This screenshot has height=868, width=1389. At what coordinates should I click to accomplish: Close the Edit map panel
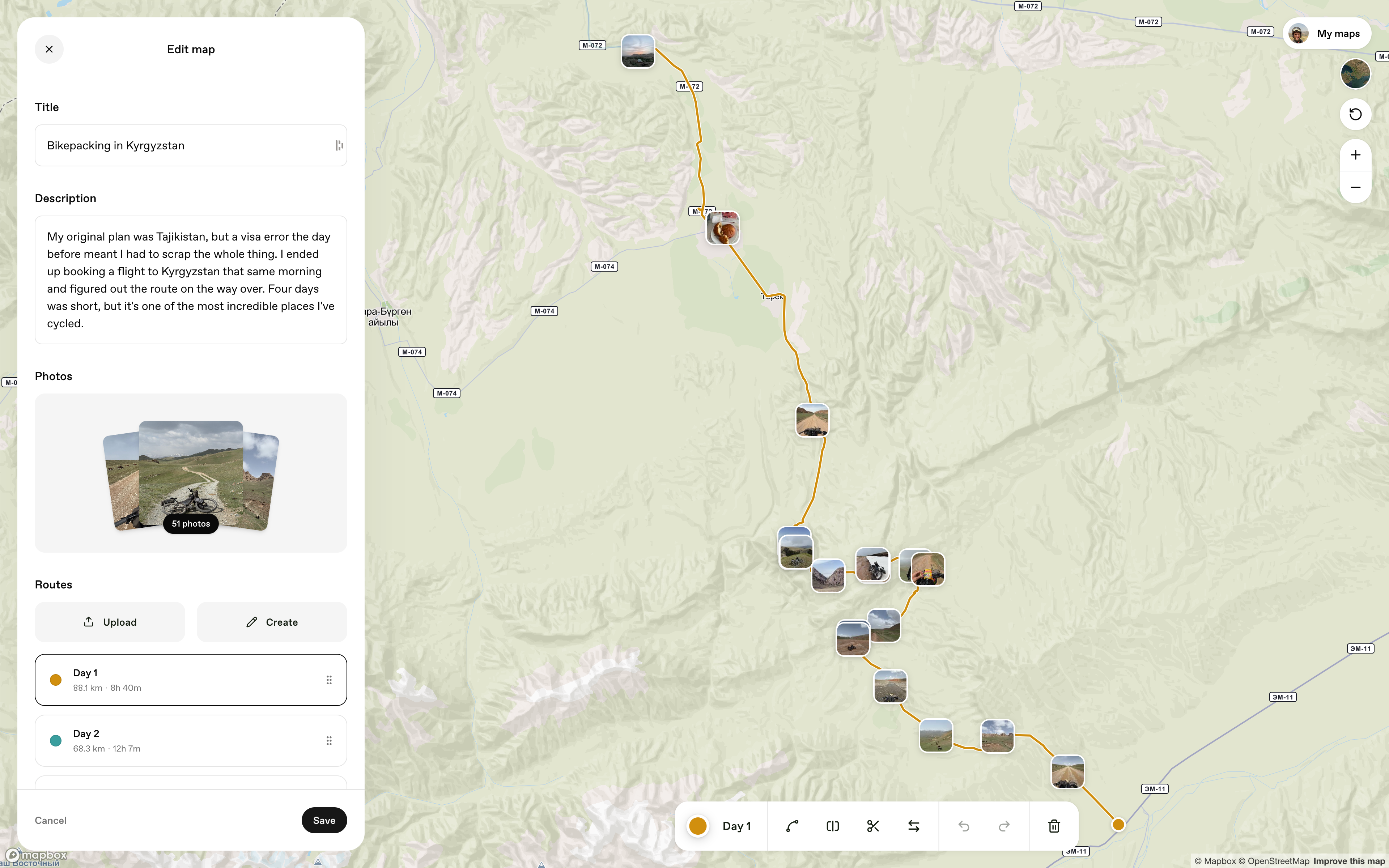49,49
